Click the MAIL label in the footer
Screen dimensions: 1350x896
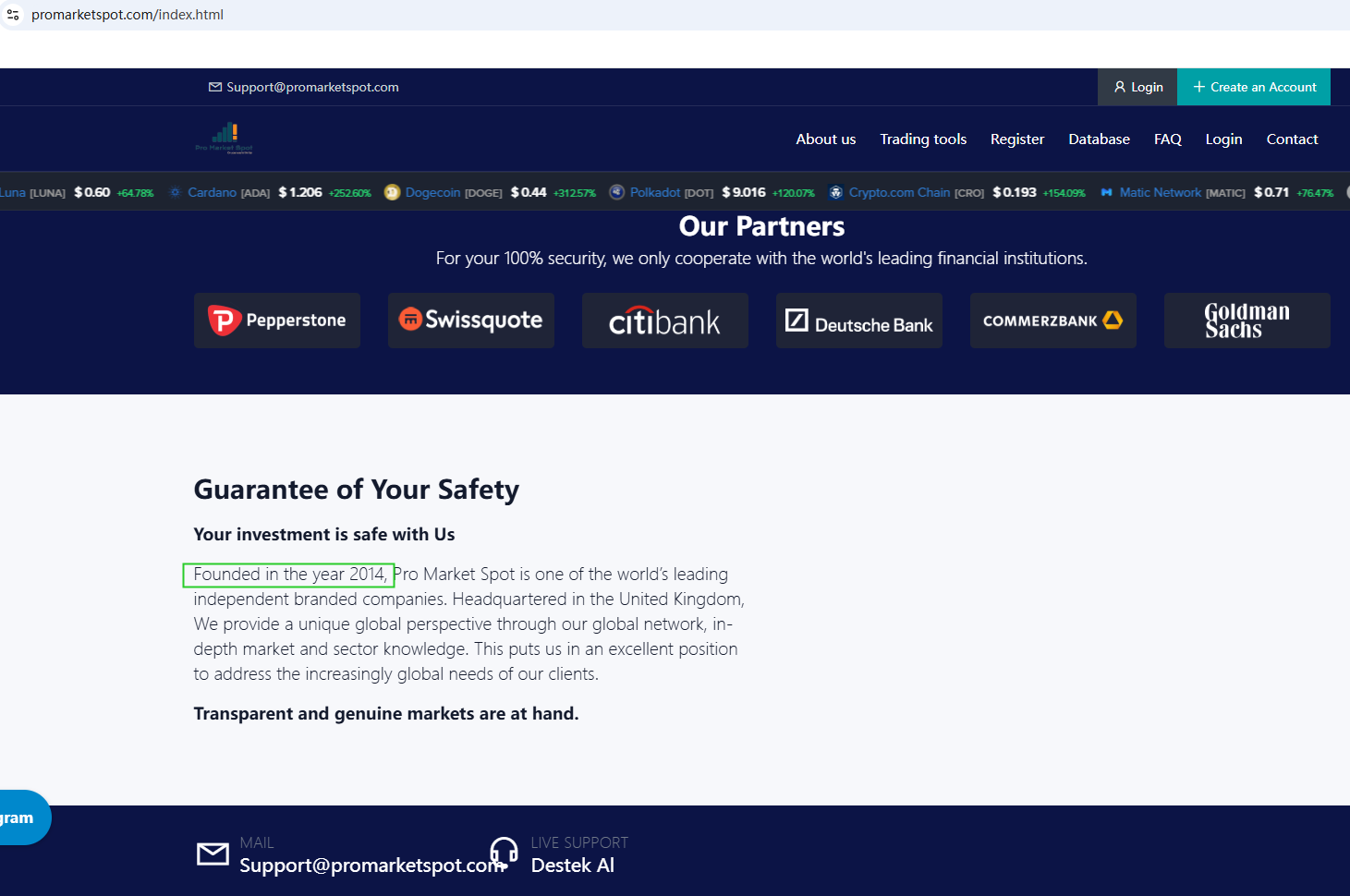click(x=257, y=842)
